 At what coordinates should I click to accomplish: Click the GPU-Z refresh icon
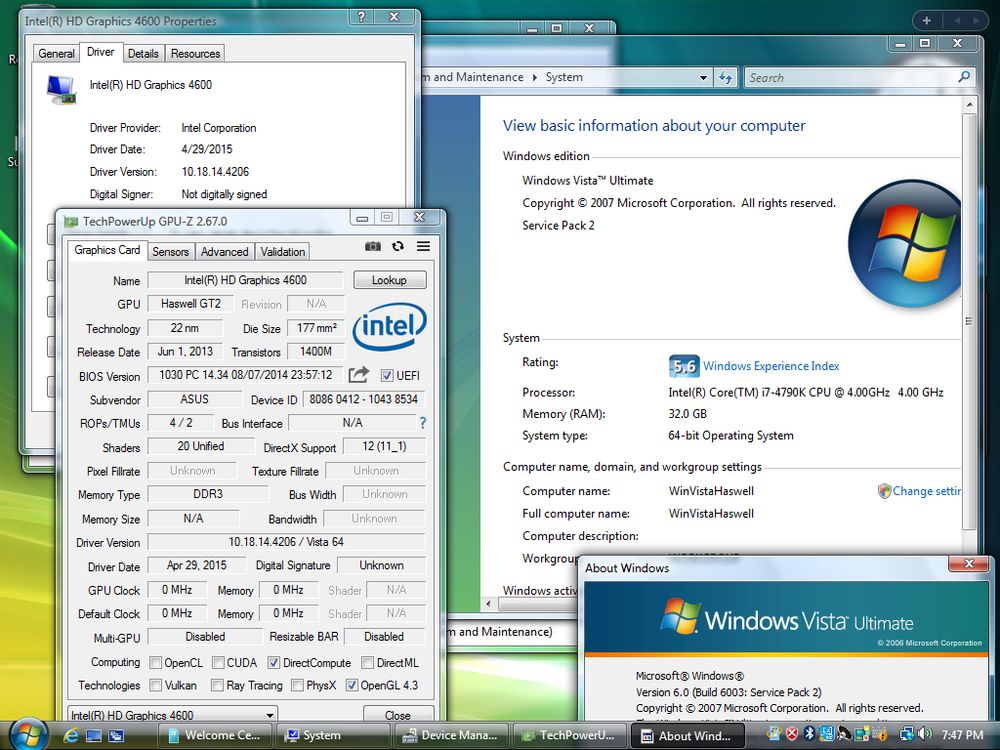click(x=398, y=247)
